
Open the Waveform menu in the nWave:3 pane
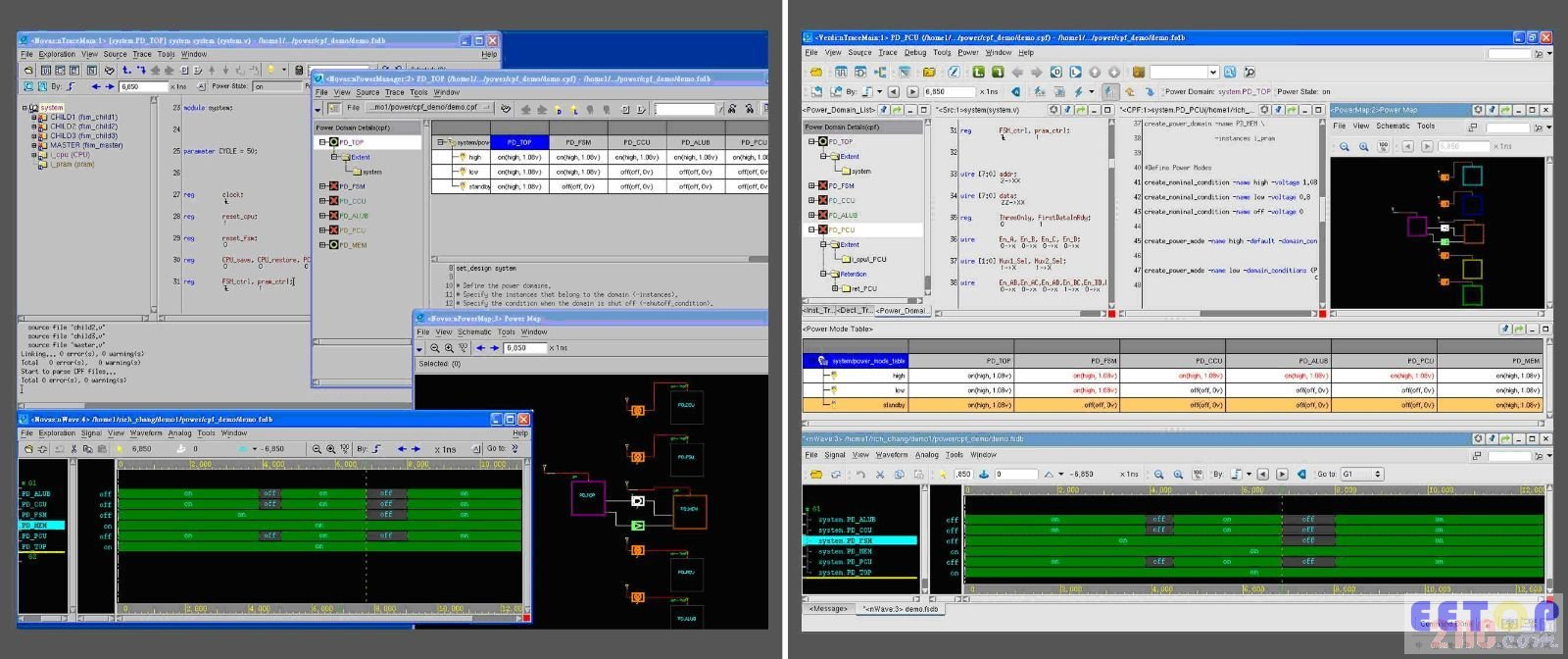[892, 455]
